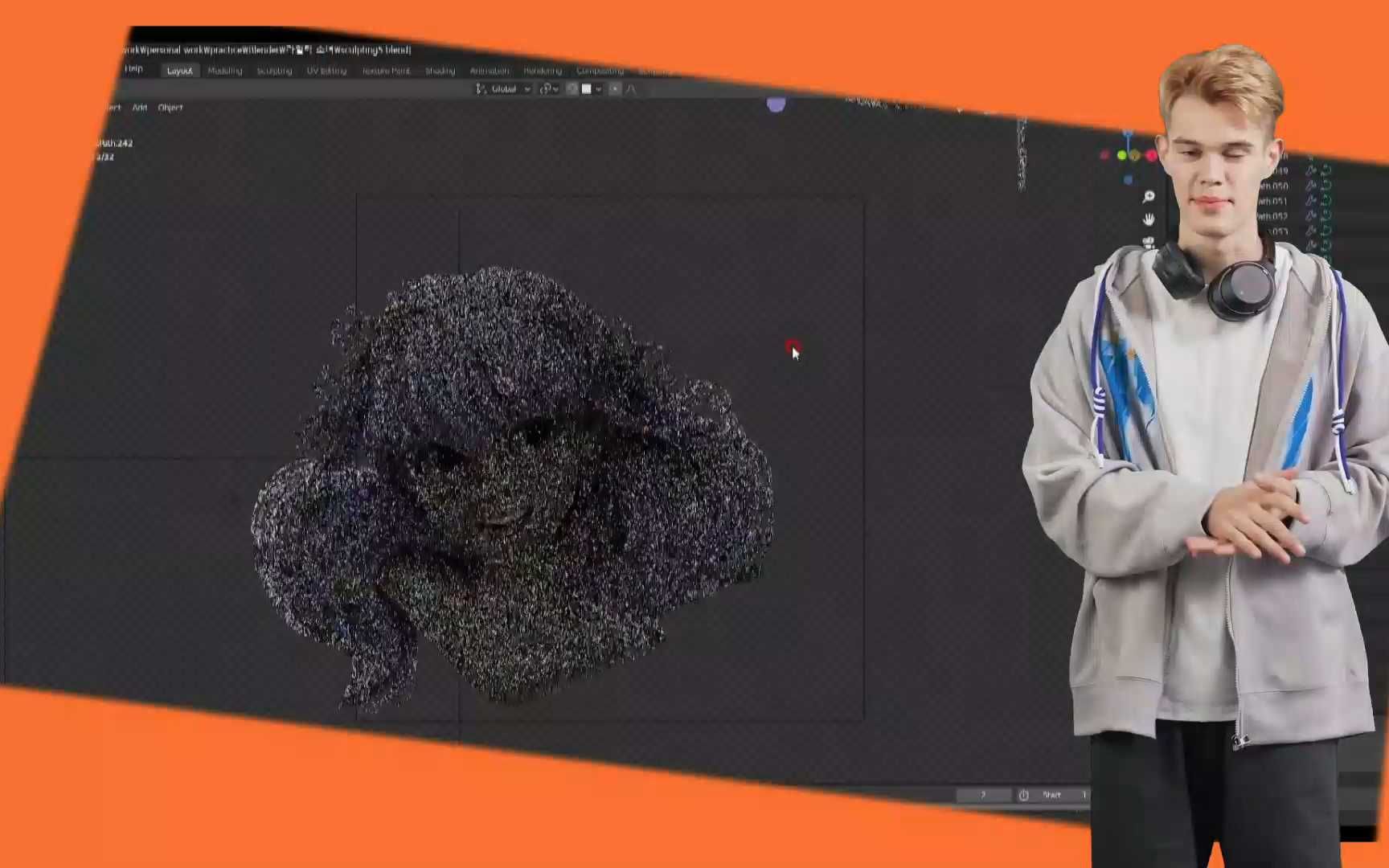
Task: Toggle the snapping magnet button
Action: pyautogui.click(x=572, y=89)
